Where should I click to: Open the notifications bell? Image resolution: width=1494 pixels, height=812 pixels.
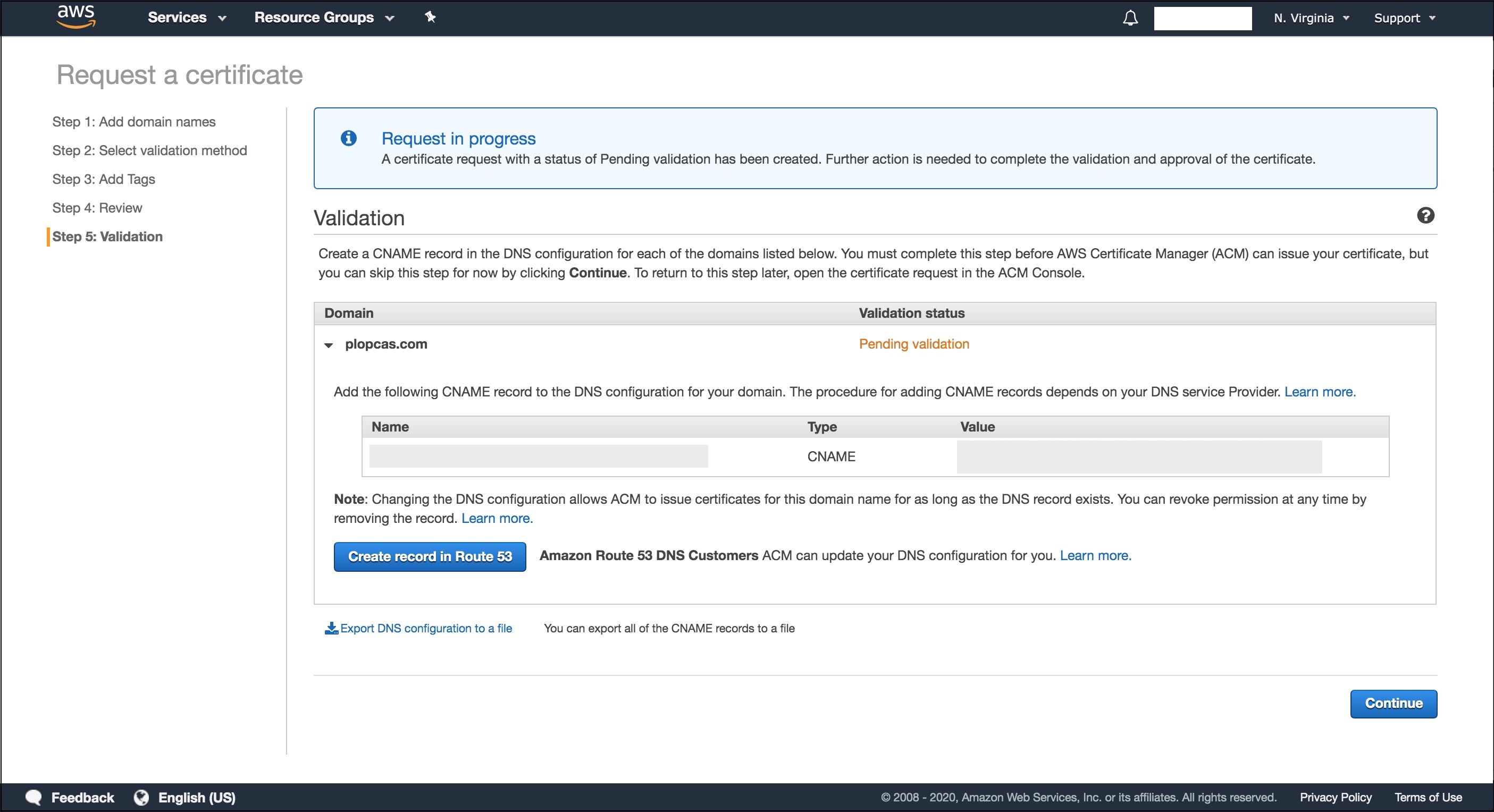click(1130, 18)
